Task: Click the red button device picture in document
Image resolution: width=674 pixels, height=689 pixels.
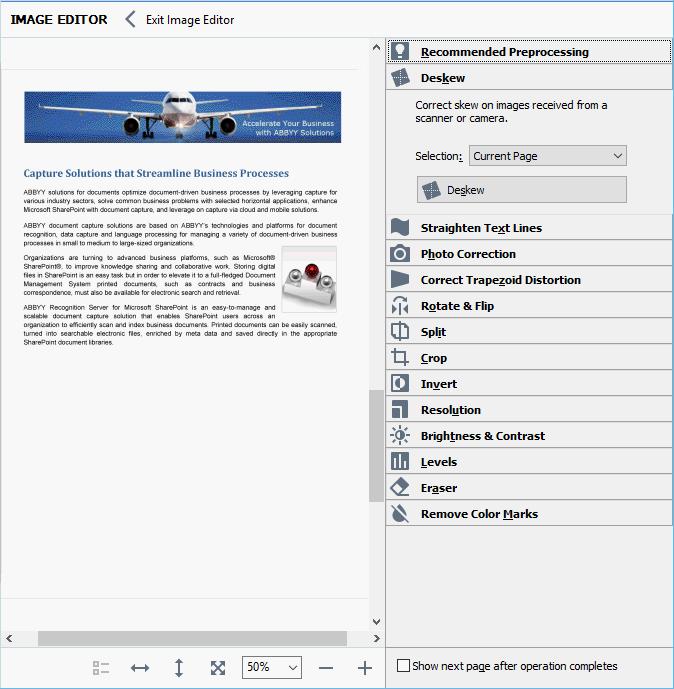Action: tap(309, 279)
